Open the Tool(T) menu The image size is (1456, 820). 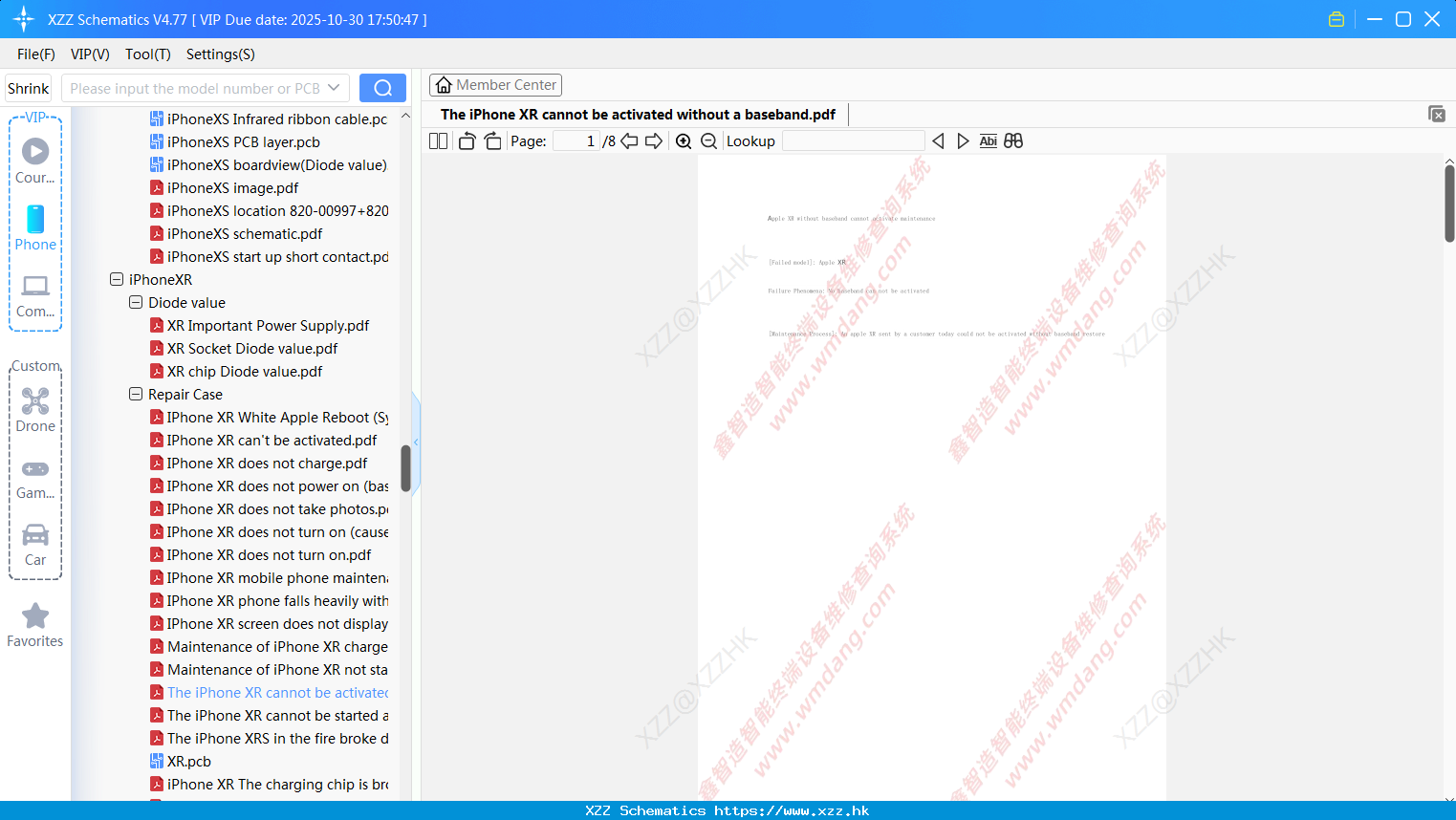tap(148, 54)
